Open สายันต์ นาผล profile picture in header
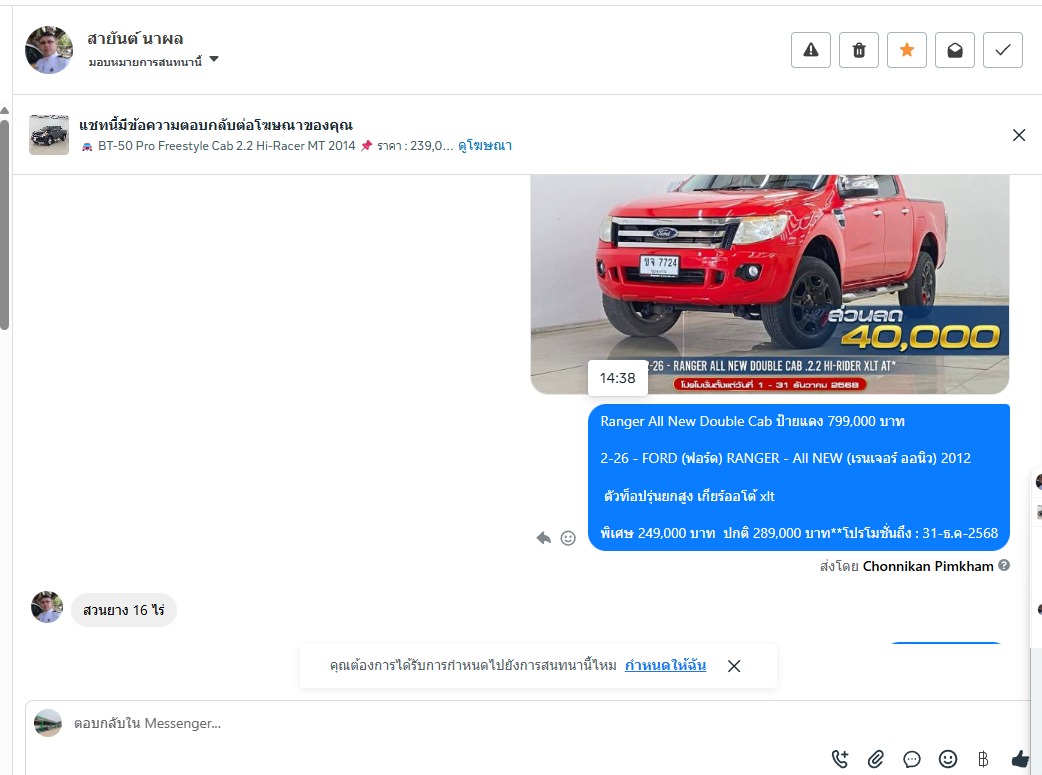The image size is (1042, 775). click(x=49, y=50)
